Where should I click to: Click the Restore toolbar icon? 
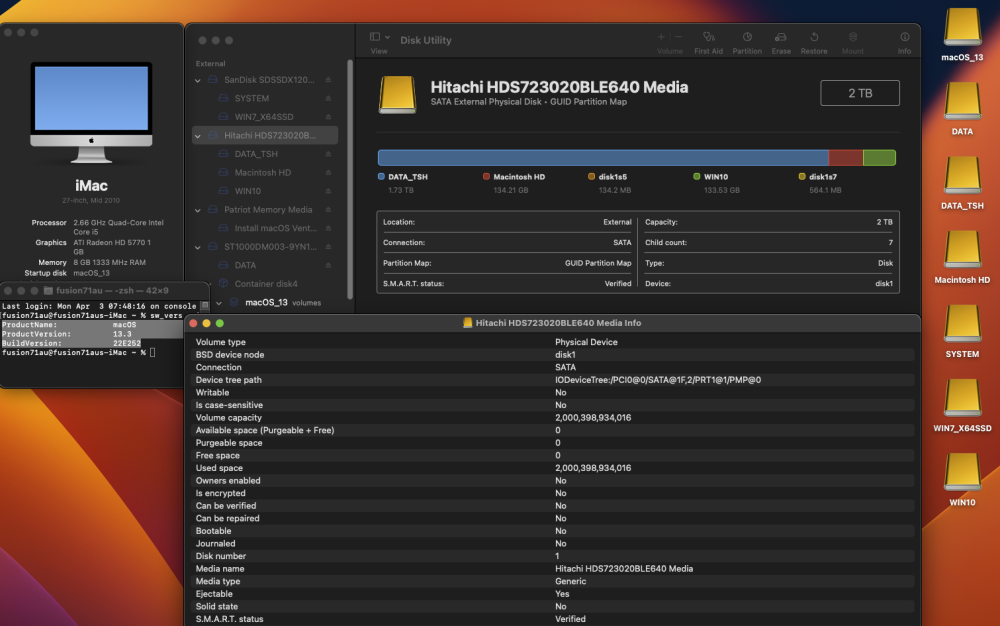click(x=814, y=38)
